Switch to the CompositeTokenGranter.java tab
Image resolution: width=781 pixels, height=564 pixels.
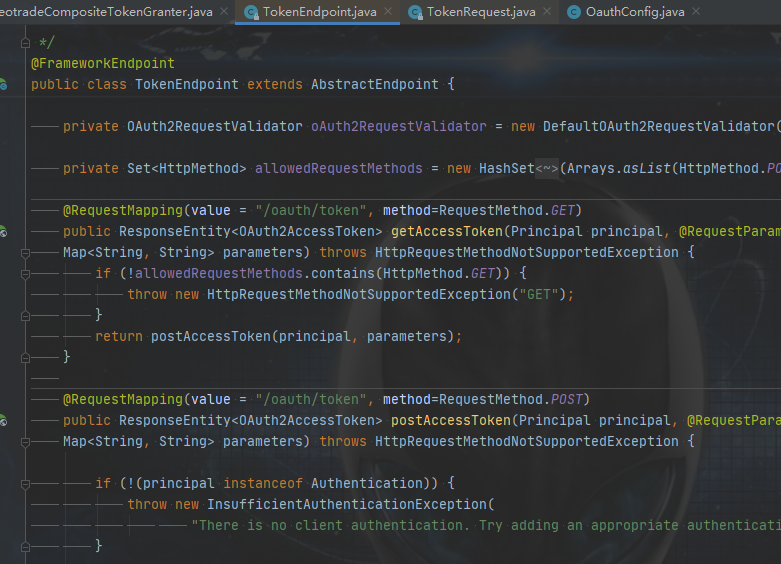(x=106, y=12)
